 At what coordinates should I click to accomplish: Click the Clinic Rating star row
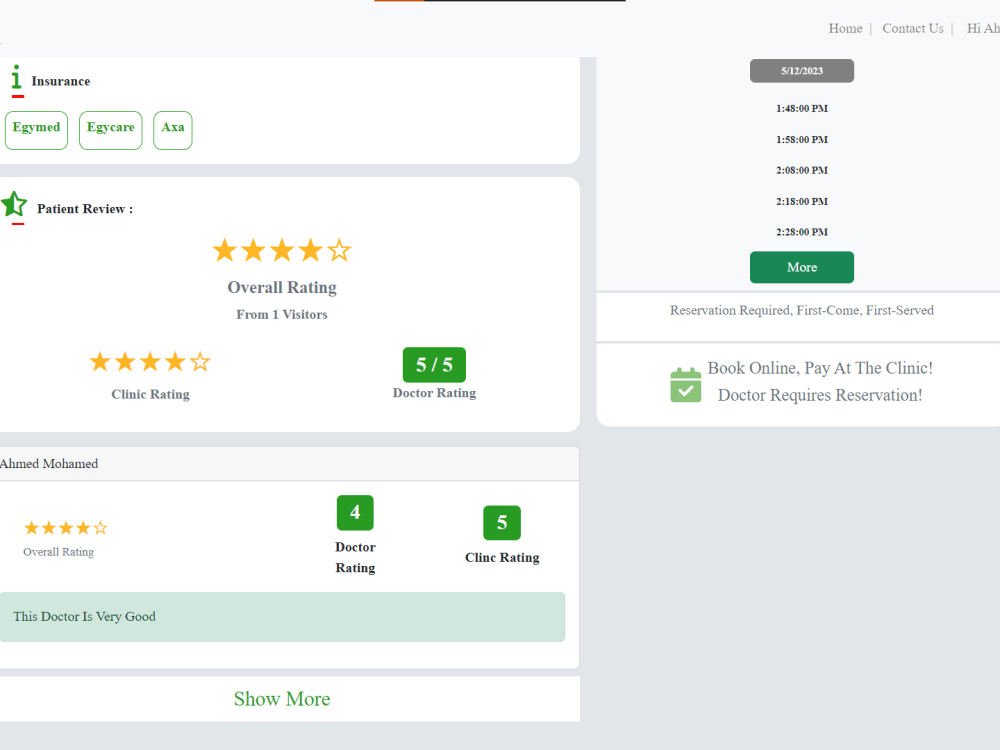point(150,362)
